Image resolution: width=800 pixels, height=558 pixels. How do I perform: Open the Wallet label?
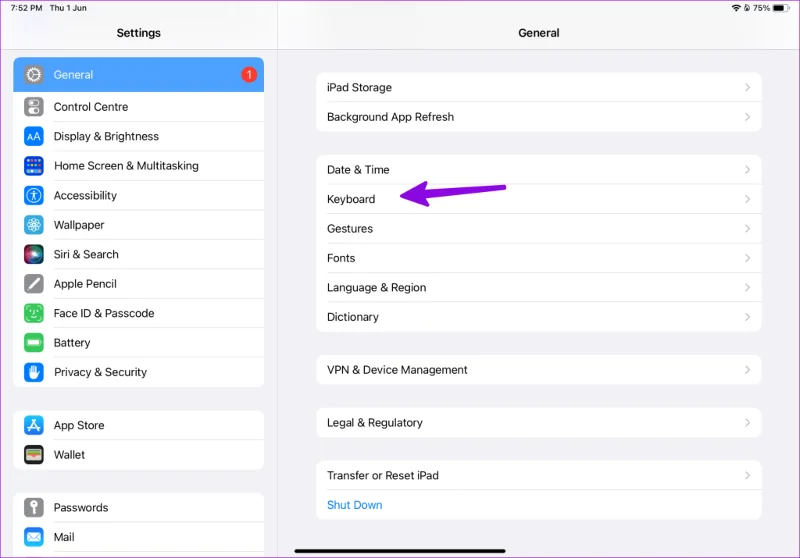click(69, 455)
